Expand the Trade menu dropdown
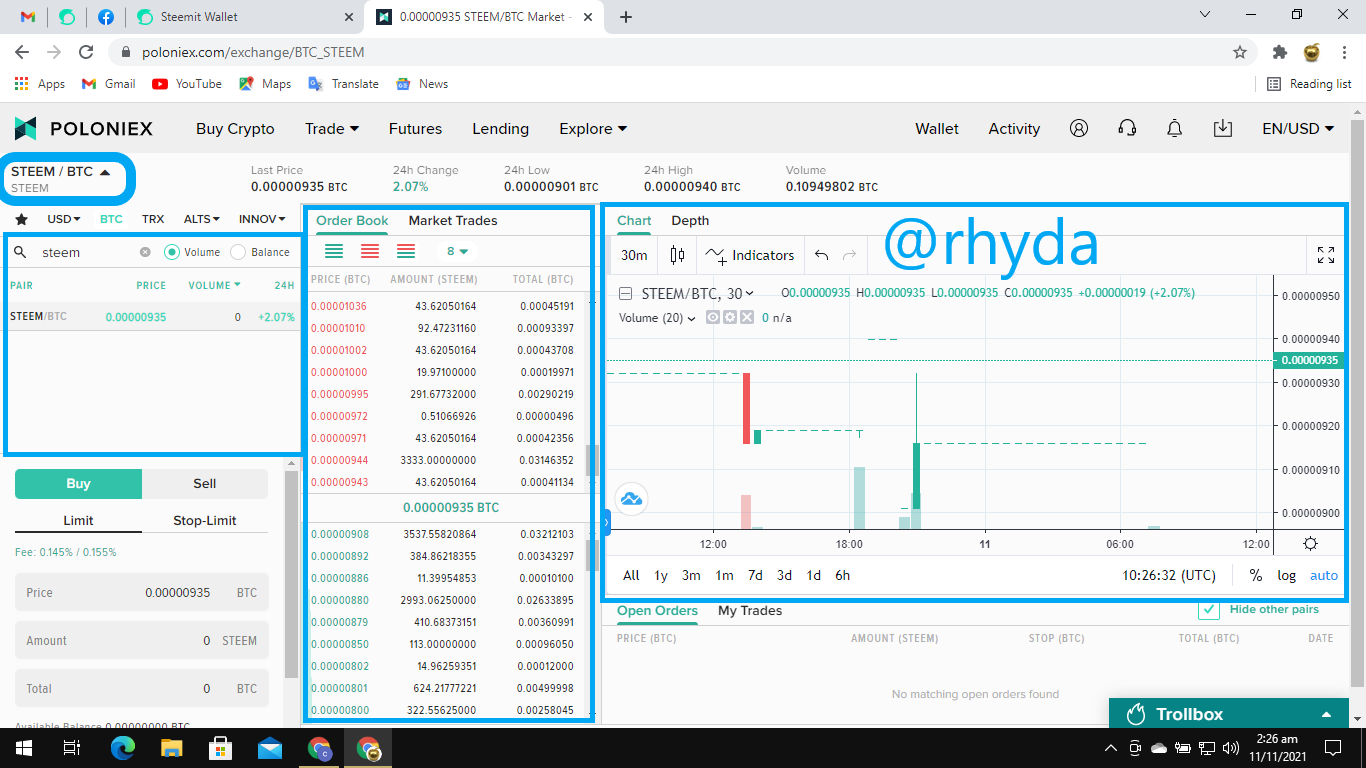Viewport: 1366px width, 768px height. [332, 129]
